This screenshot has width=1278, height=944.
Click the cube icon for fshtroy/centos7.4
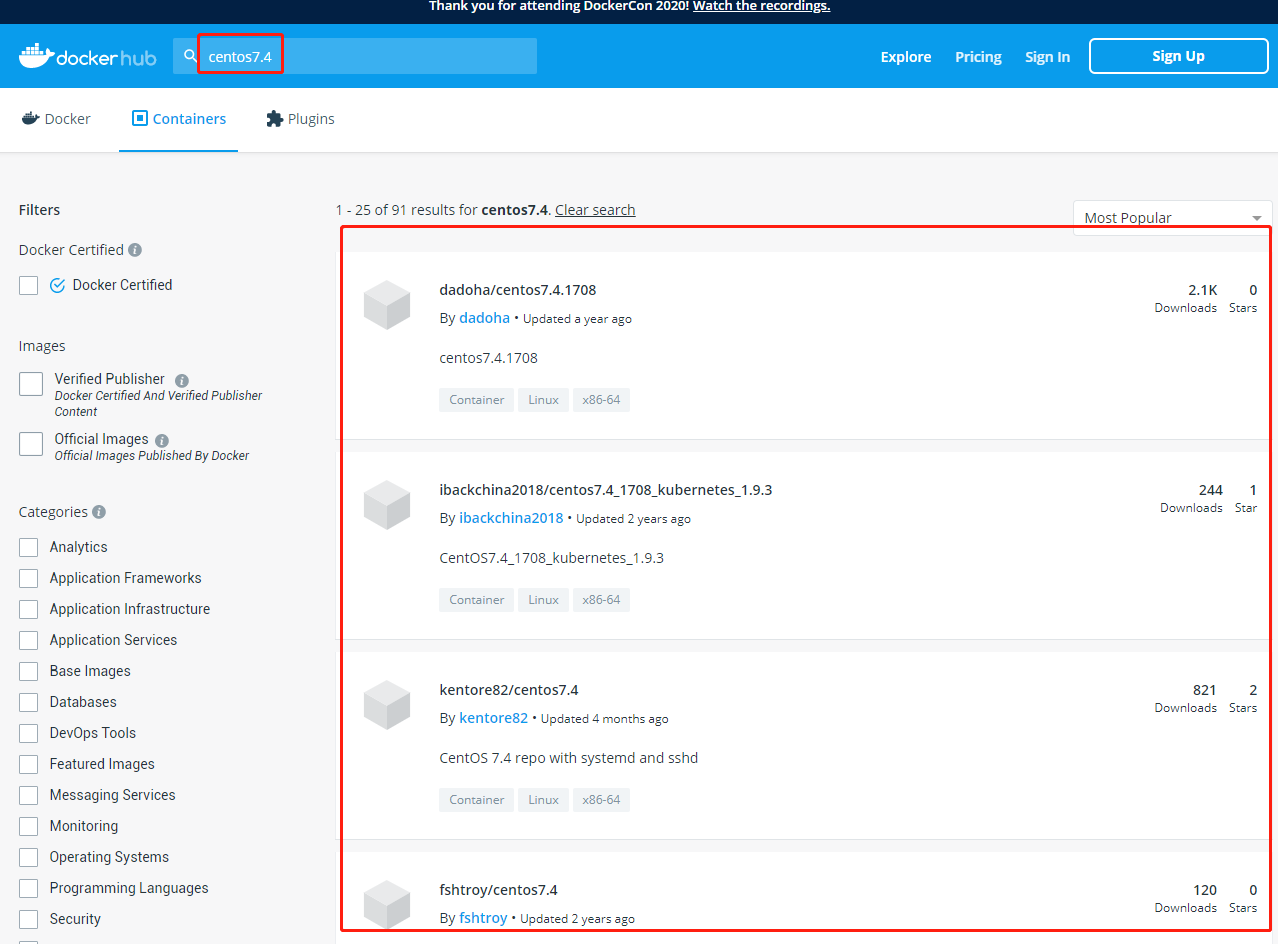pyautogui.click(x=387, y=905)
